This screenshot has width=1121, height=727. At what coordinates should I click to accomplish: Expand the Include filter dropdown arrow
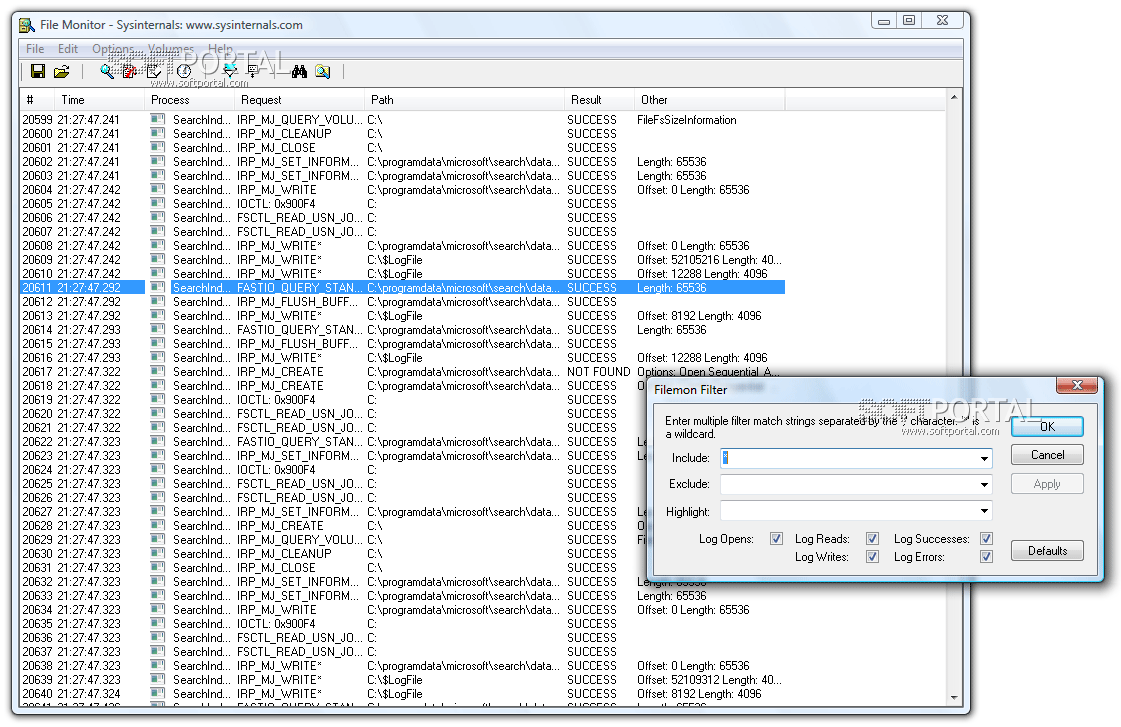coord(985,459)
